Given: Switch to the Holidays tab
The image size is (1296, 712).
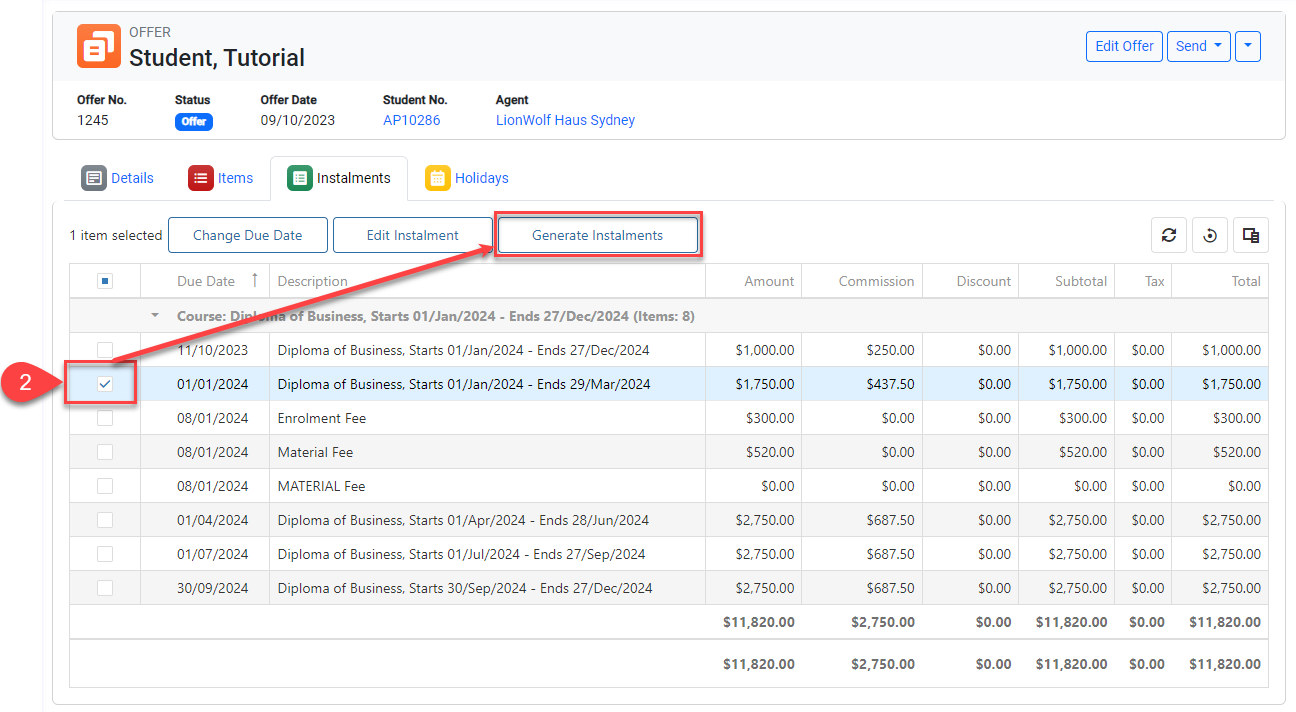Looking at the screenshot, I should pyautogui.click(x=481, y=178).
